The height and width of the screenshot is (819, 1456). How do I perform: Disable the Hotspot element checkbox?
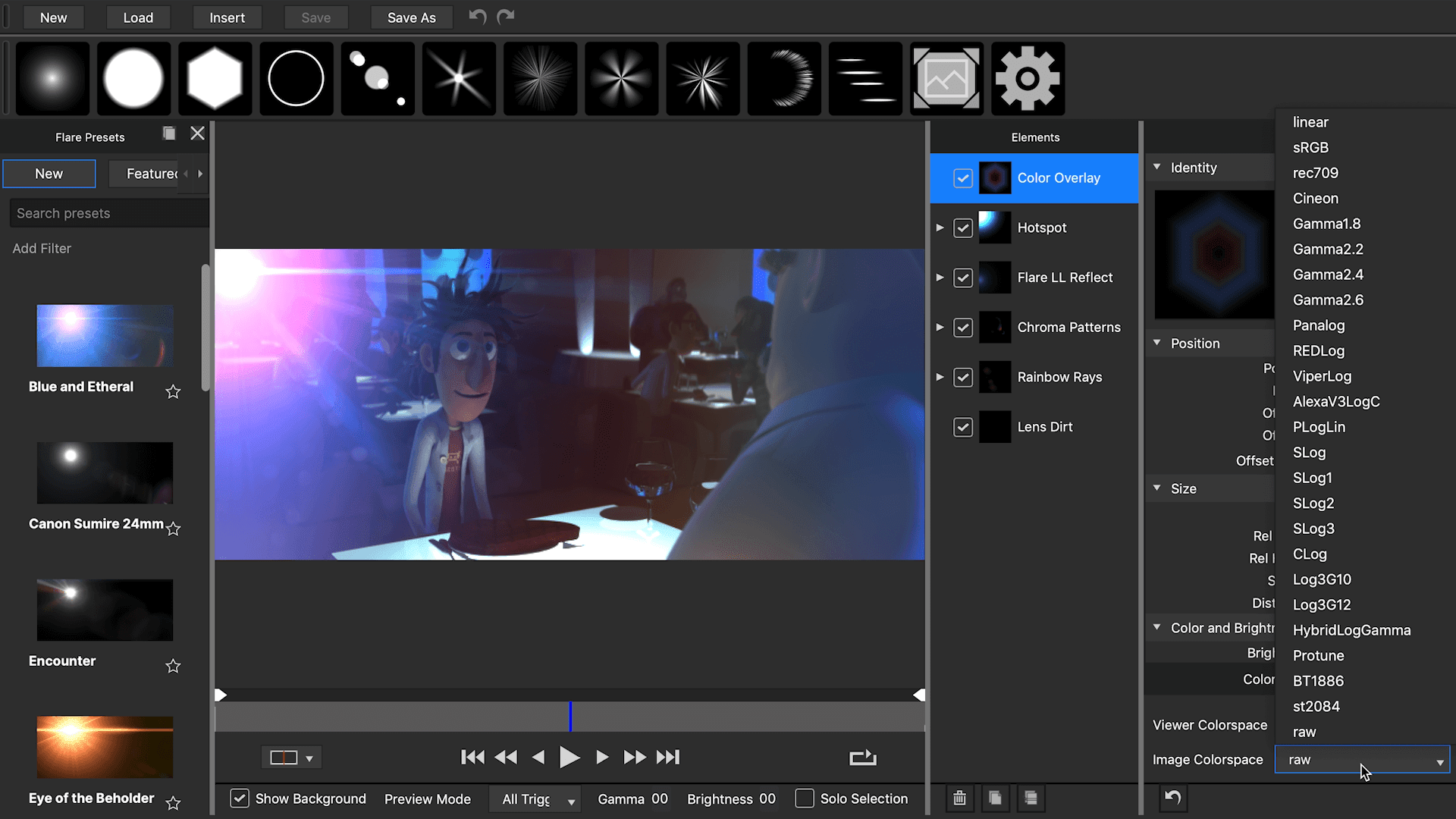pyautogui.click(x=963, y=227)
